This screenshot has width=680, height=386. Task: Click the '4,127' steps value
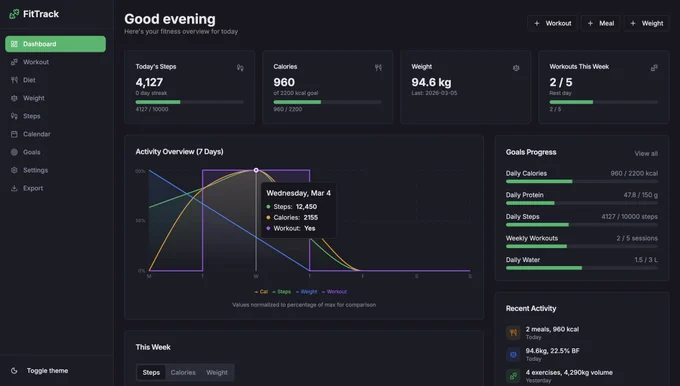(149, 82)
